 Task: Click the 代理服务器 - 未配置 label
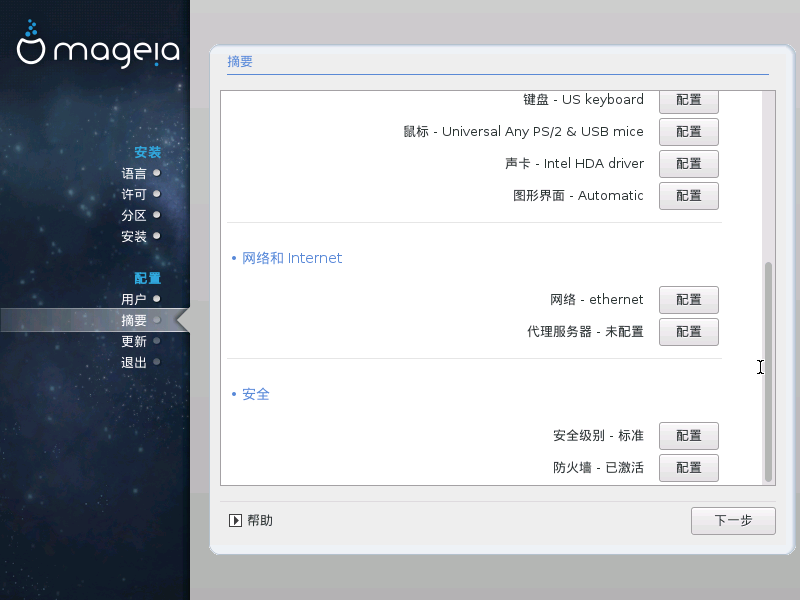585,332
